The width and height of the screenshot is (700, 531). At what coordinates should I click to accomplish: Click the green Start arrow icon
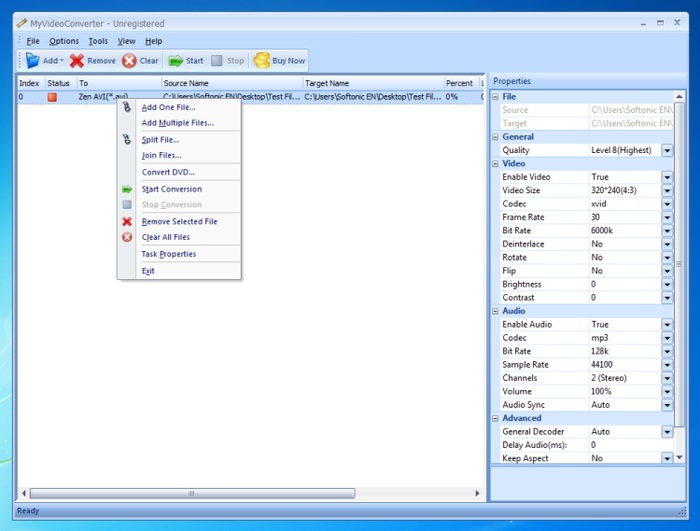(x=175, y=61)
